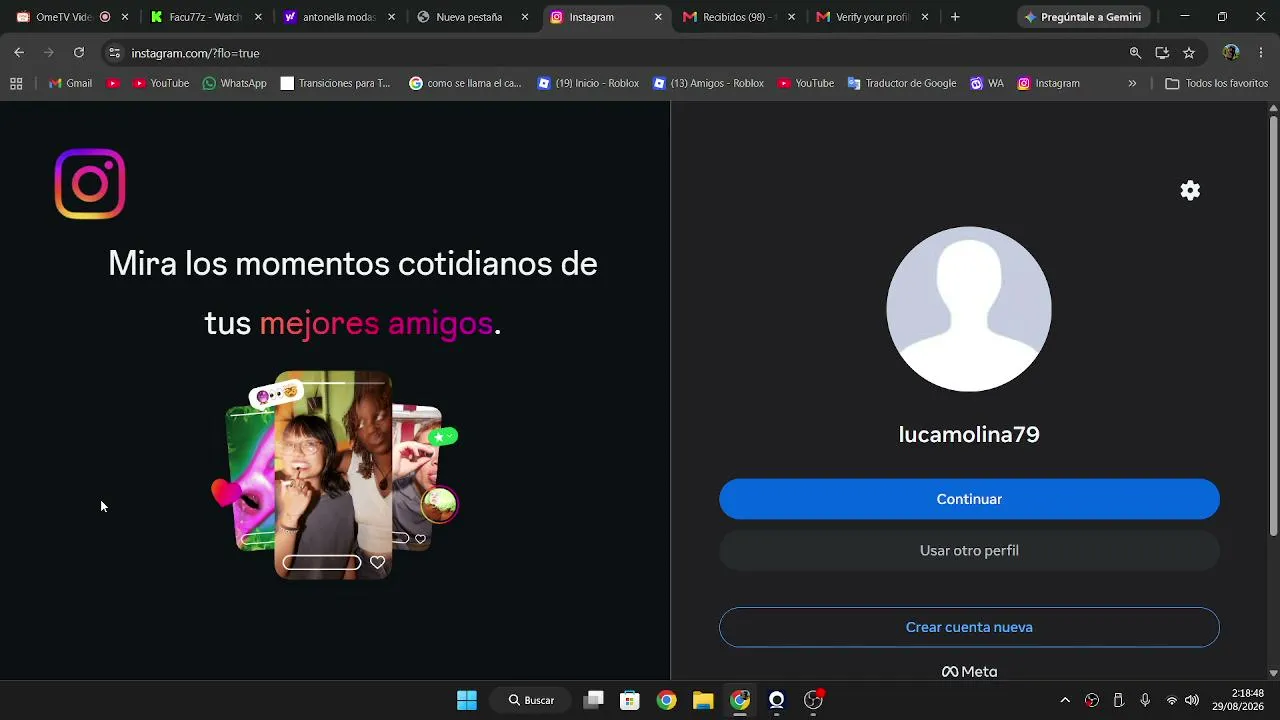Open File Explorer from the taskbar
This screenshot has width=1280, height=720.
pos(703,700)
